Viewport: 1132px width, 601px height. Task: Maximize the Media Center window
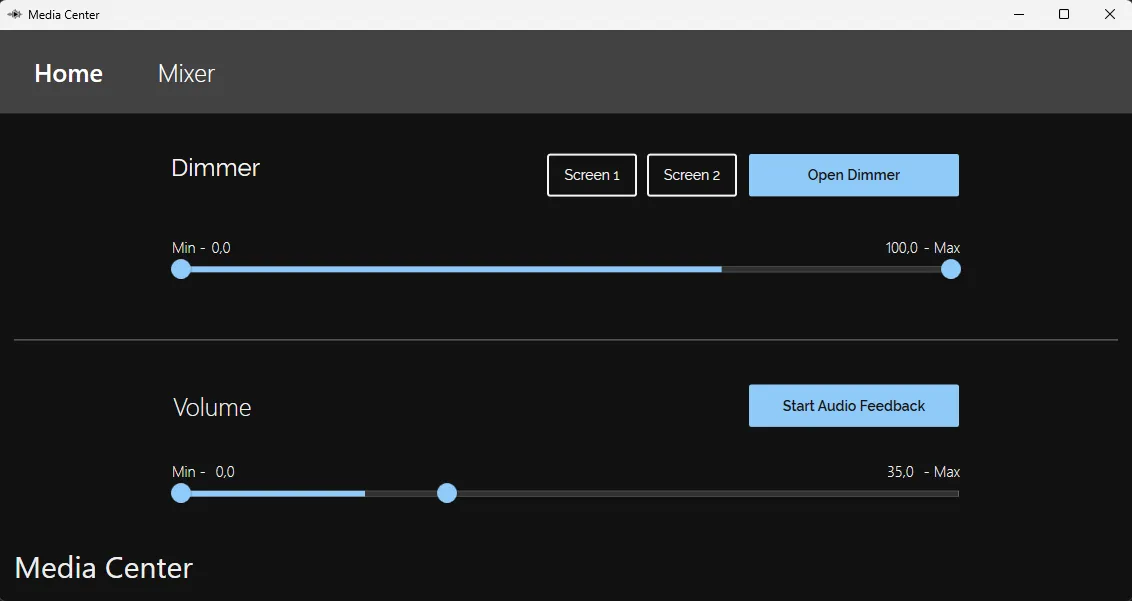(x=1063, y=14)
